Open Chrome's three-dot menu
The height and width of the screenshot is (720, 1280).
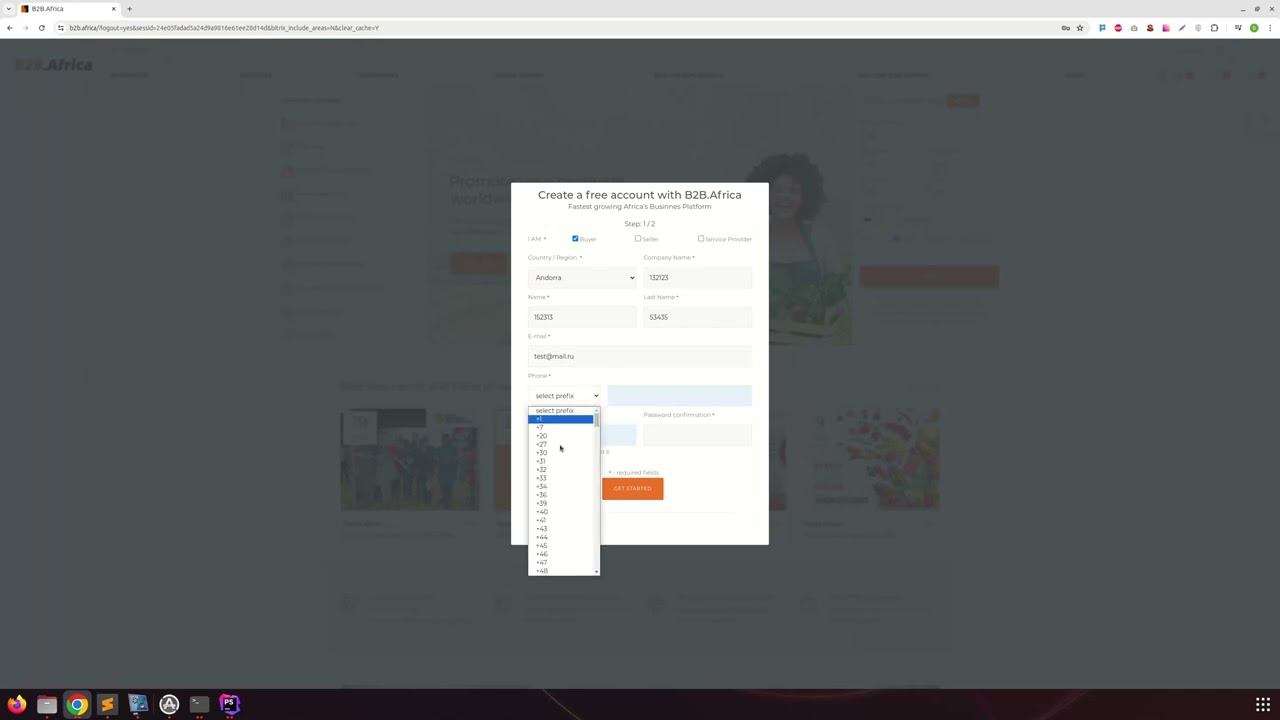click(x=1270, y=28)
